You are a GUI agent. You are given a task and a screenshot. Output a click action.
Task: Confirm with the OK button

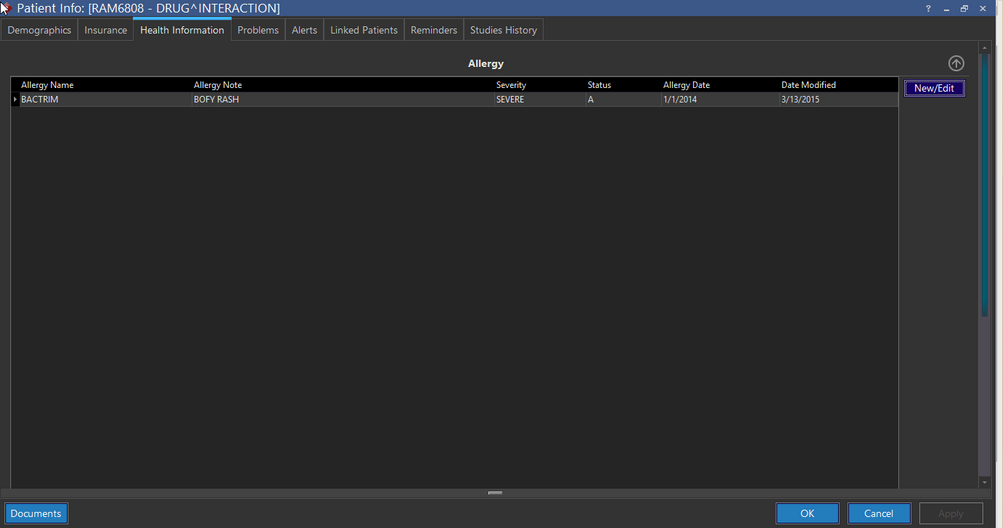(807, 513)
